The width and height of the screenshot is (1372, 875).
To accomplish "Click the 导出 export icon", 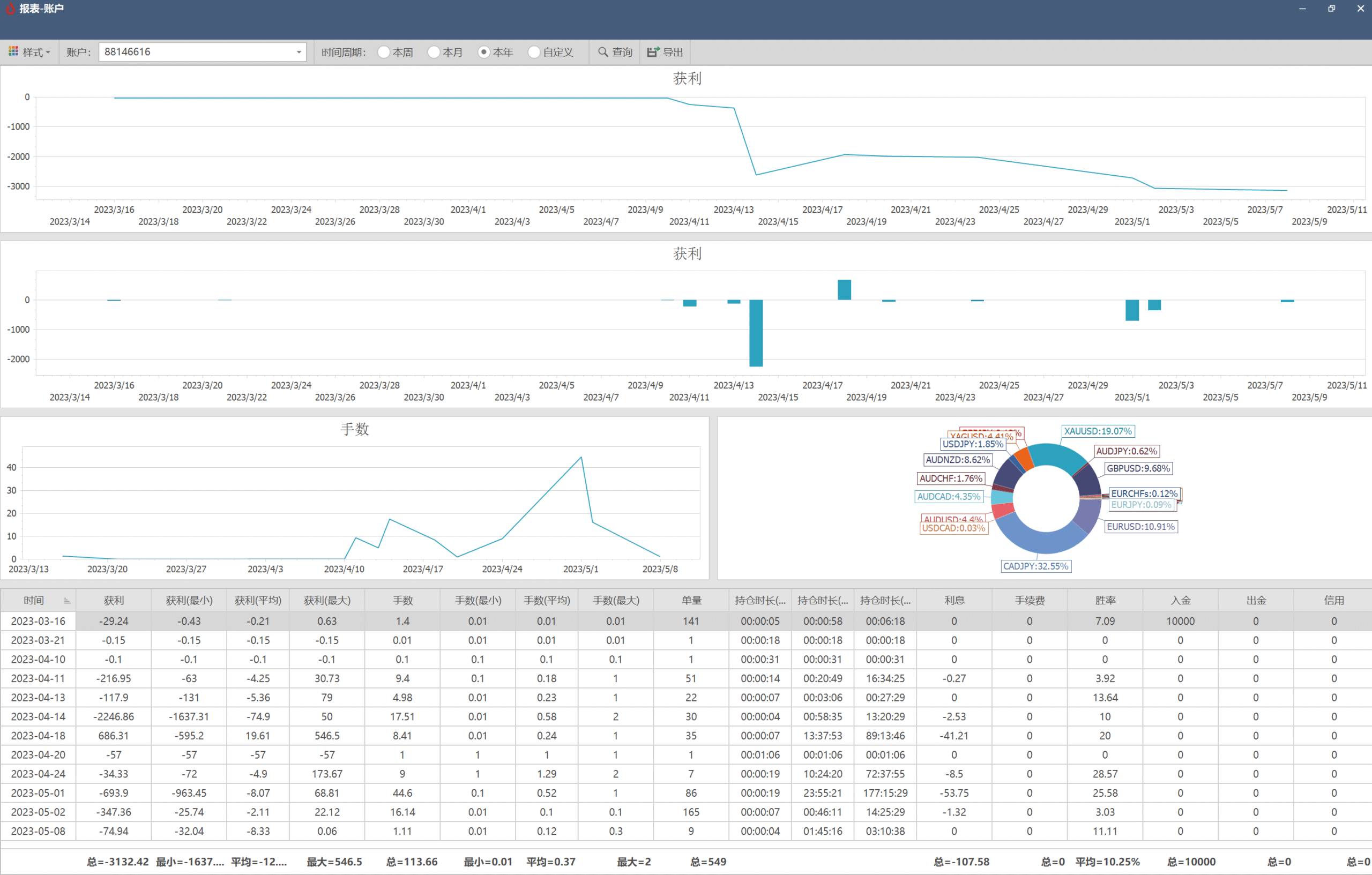I will pyautogui.click(x=653, y=52).
